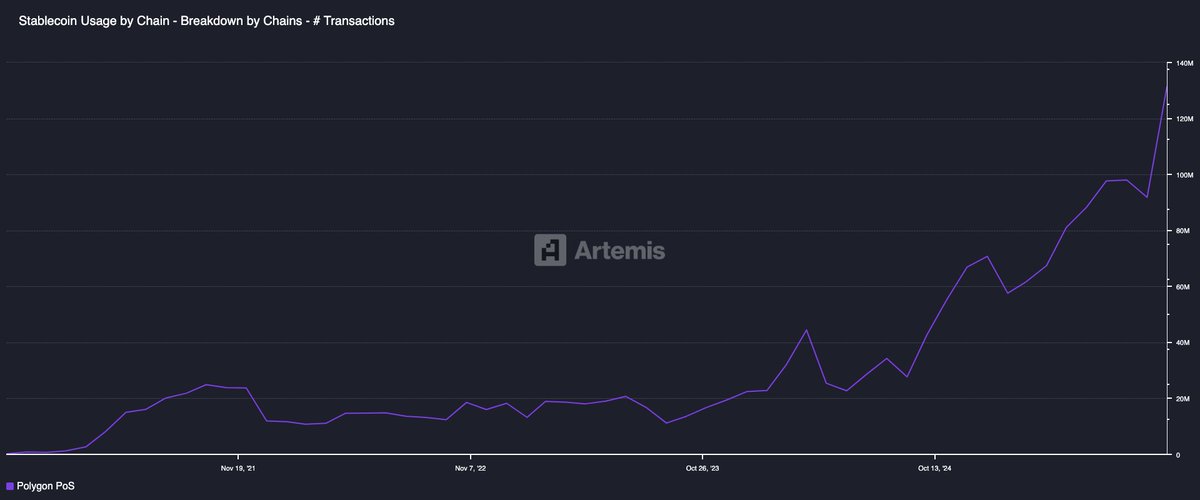Click the purple Polygon PoS legend swatch
1200x500 pixels.
click(10, 485)
